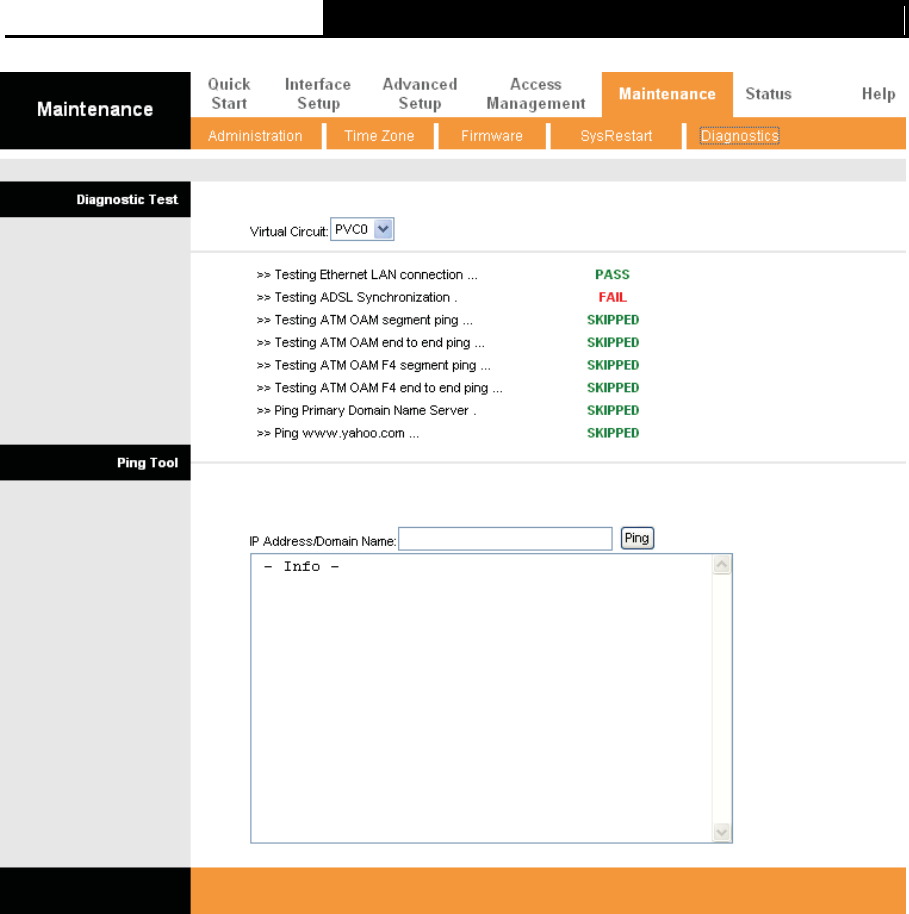This screenshot has height=914, width=909.
Task: Click the Ping button
Action: [x=637, y=538]
